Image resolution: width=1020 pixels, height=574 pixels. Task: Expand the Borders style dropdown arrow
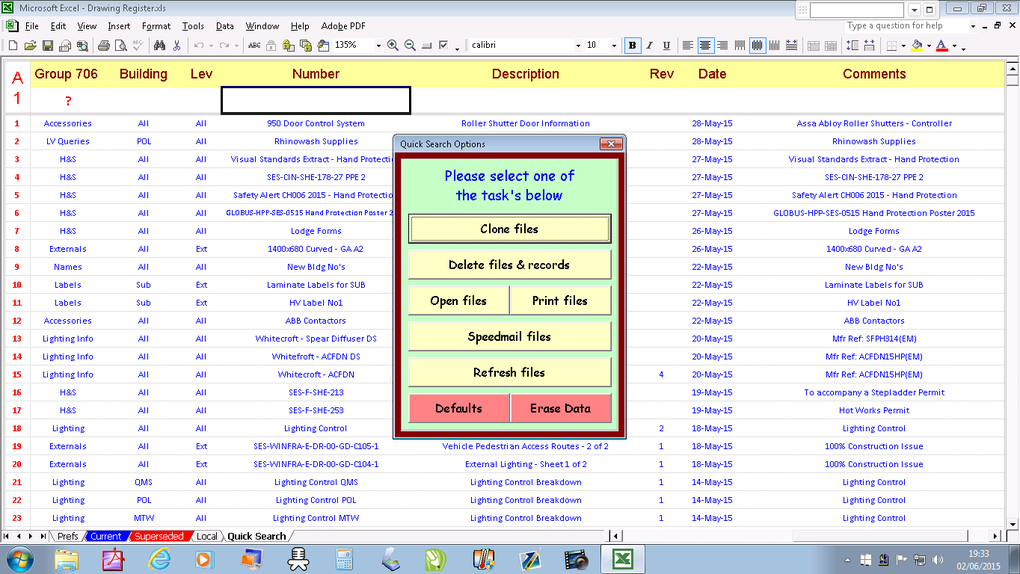(x=904, y=46)
